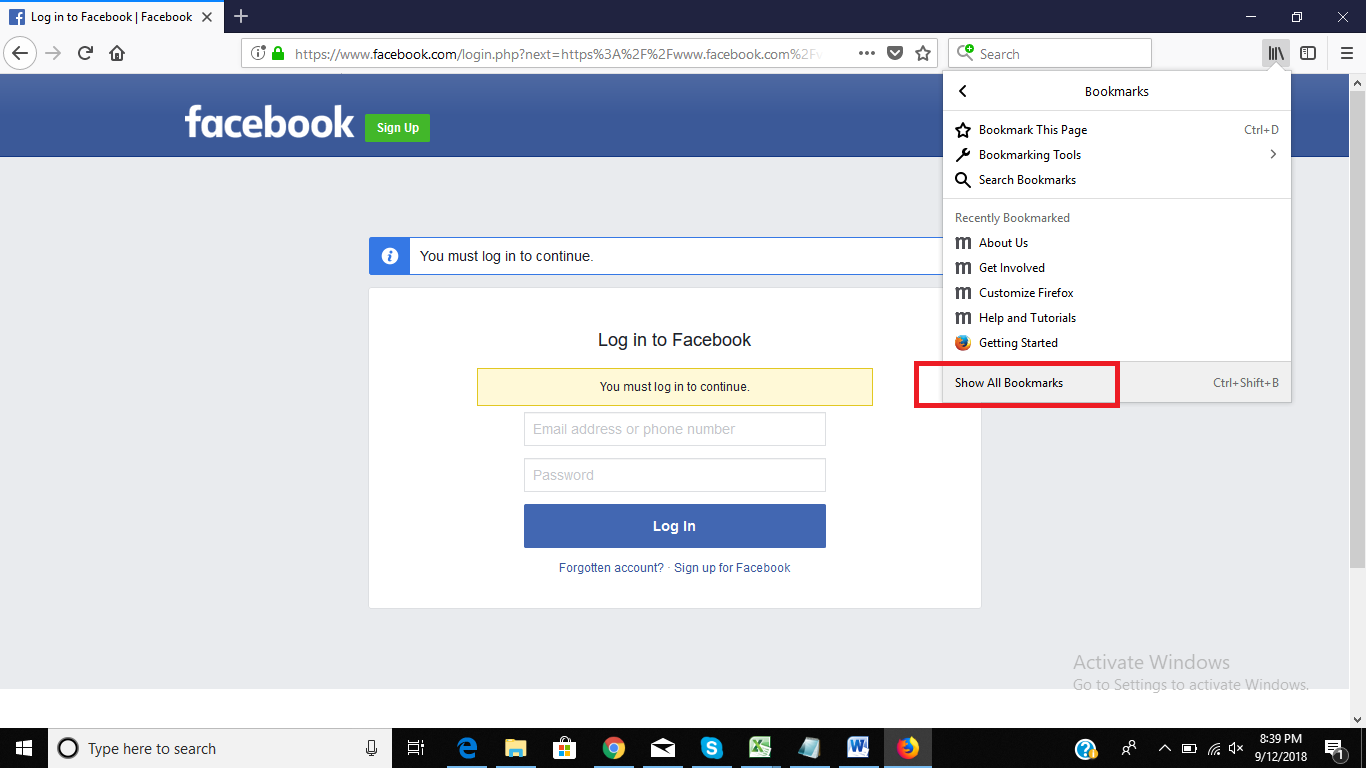Click the Cortana search box
The height and width of the screenshot is (768, 1366).
[220, 748]
